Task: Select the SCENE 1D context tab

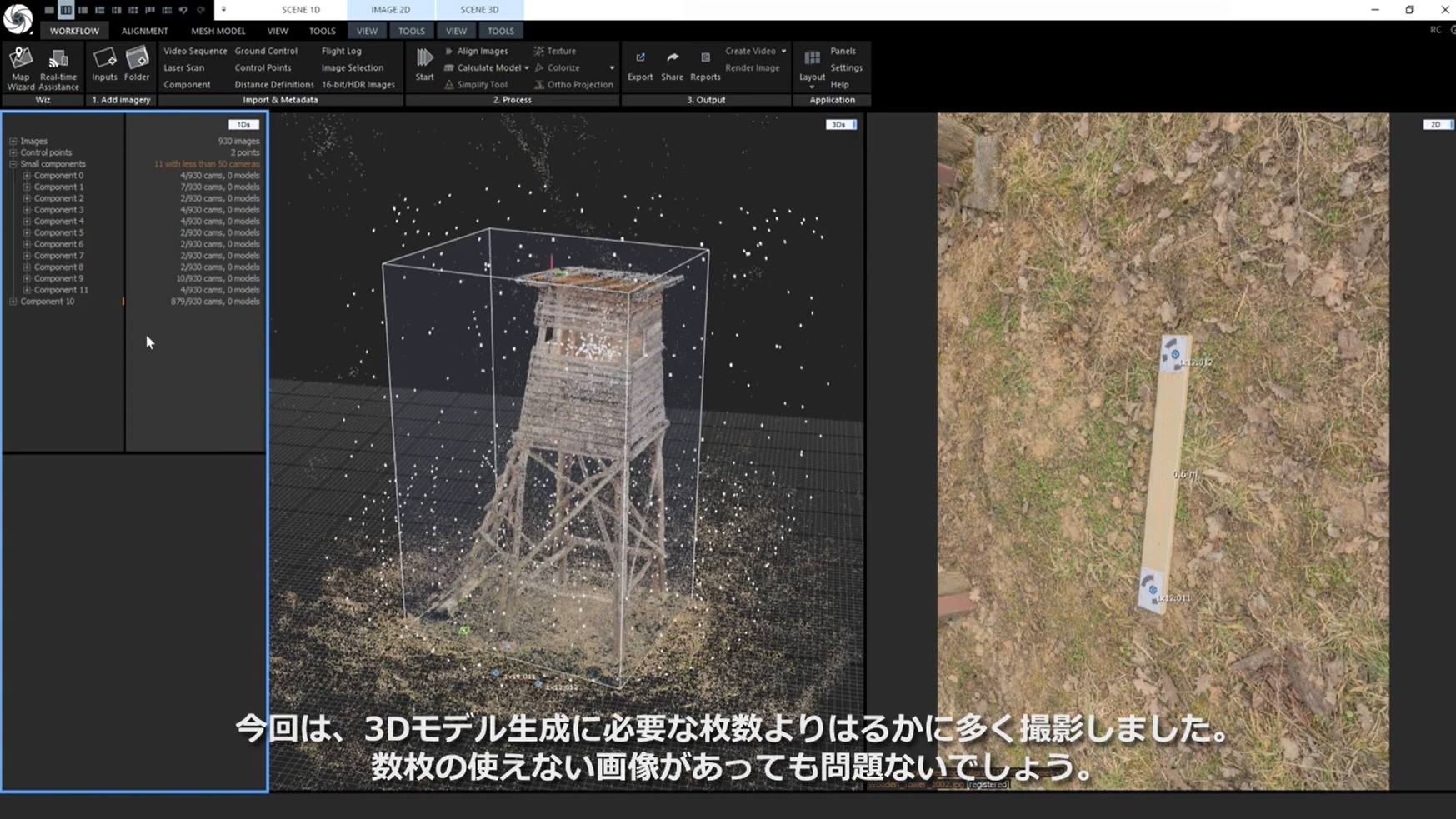Action: pyautogui.click(x=301, y=10)
